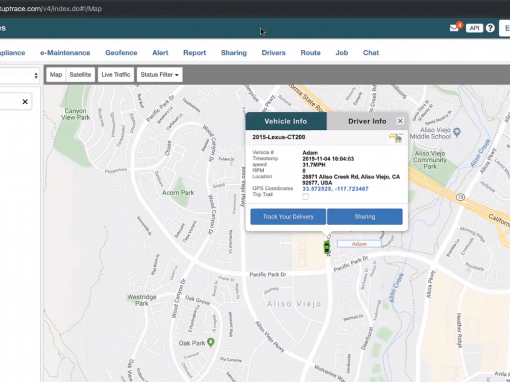The width and height of the screenshot is (510, 382).
Task: Open the GPS coordinates link
Action: (335, 189)
